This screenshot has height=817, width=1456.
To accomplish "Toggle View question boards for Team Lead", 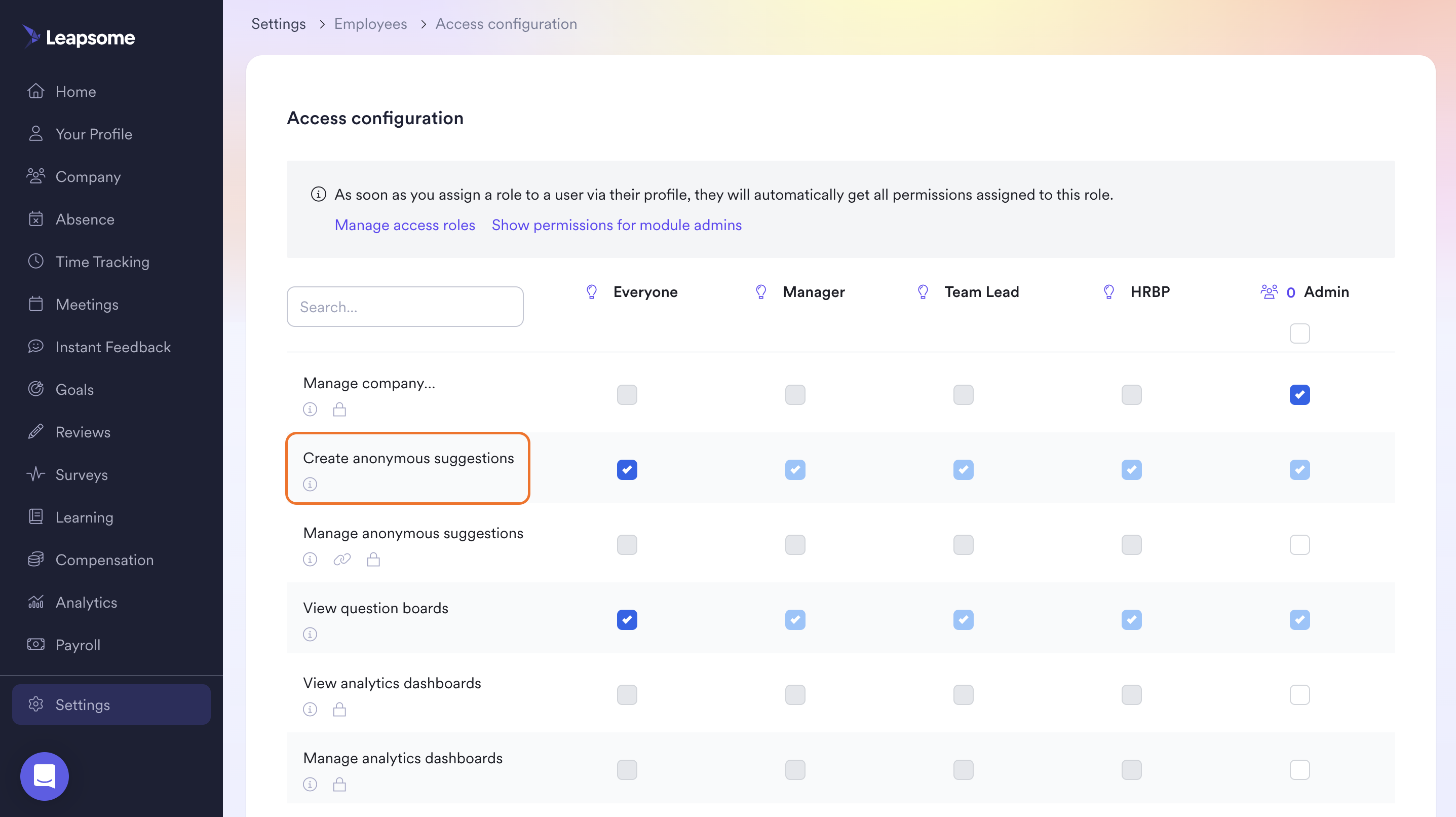I will [963, 620].
